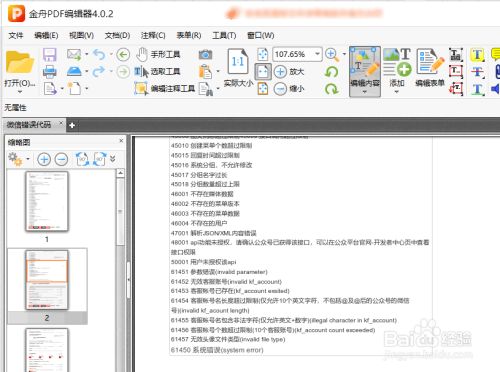Click the Print icon
This screenshot has height=372, width=500.
(50, 71)
